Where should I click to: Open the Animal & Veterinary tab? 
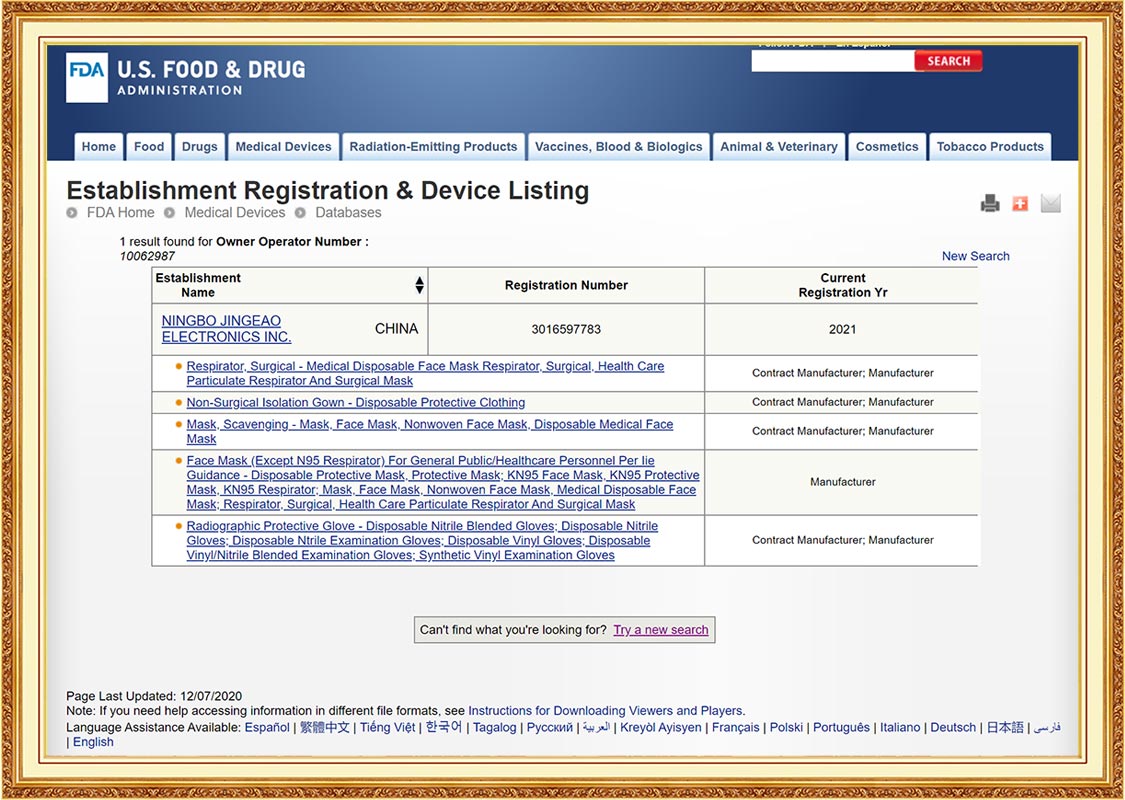coord(779,146)
